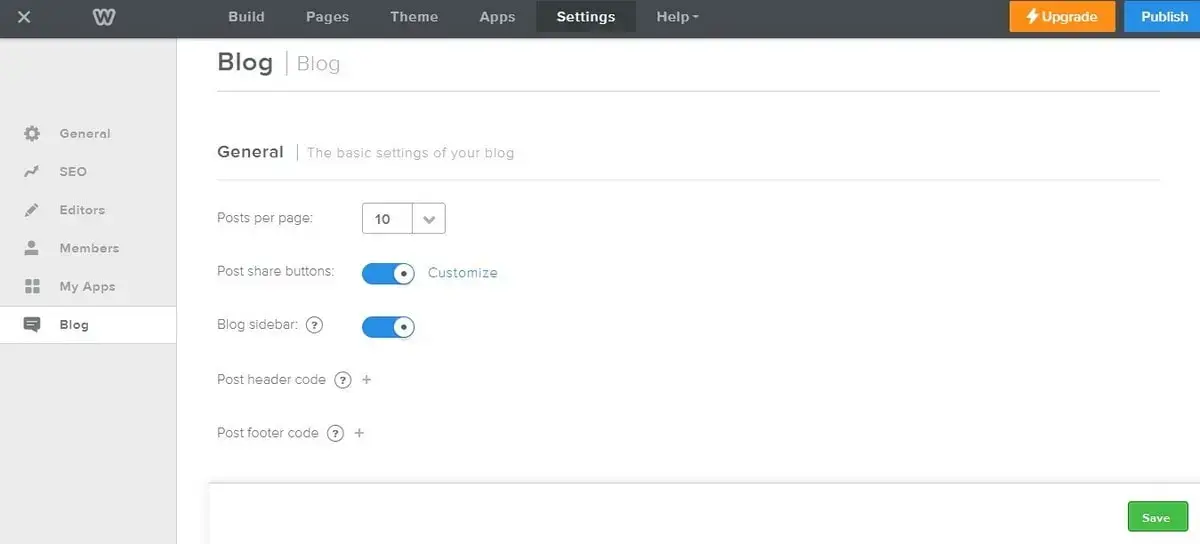
Task: Show help for Post footer code
Action: [x=336, y=433]
